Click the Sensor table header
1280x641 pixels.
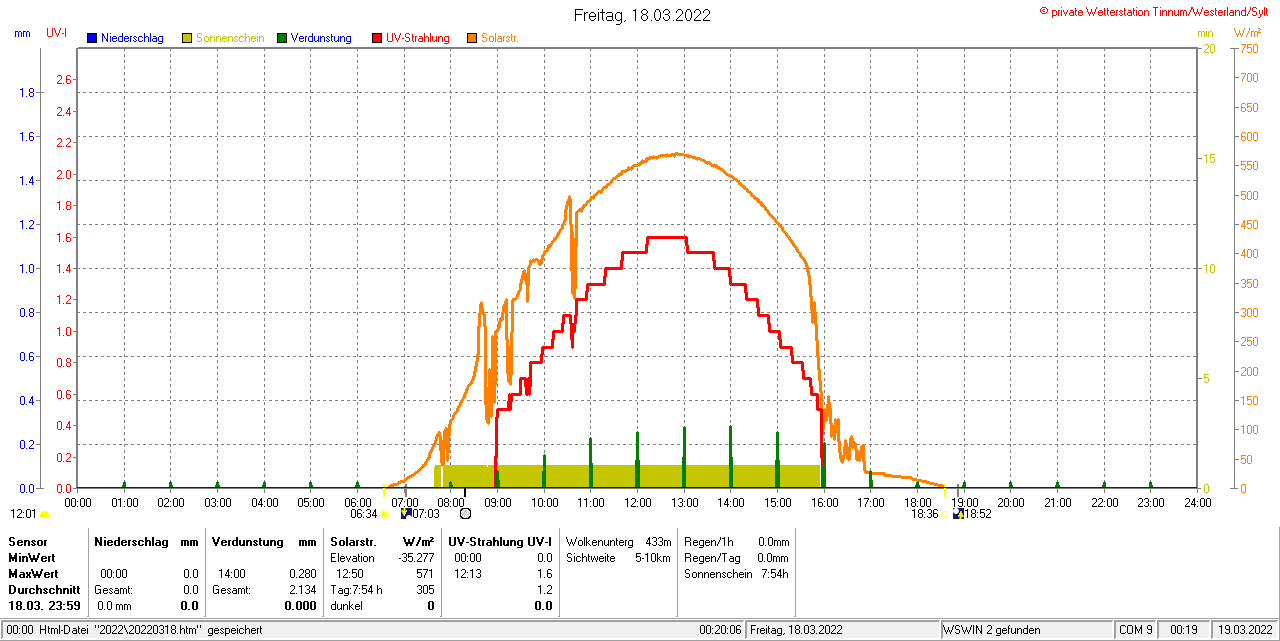[27, 541]
